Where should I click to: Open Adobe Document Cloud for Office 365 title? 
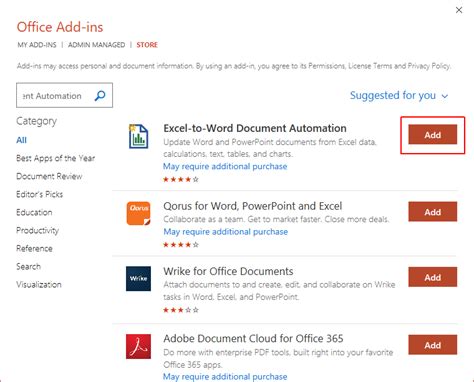tap(253, 339)
